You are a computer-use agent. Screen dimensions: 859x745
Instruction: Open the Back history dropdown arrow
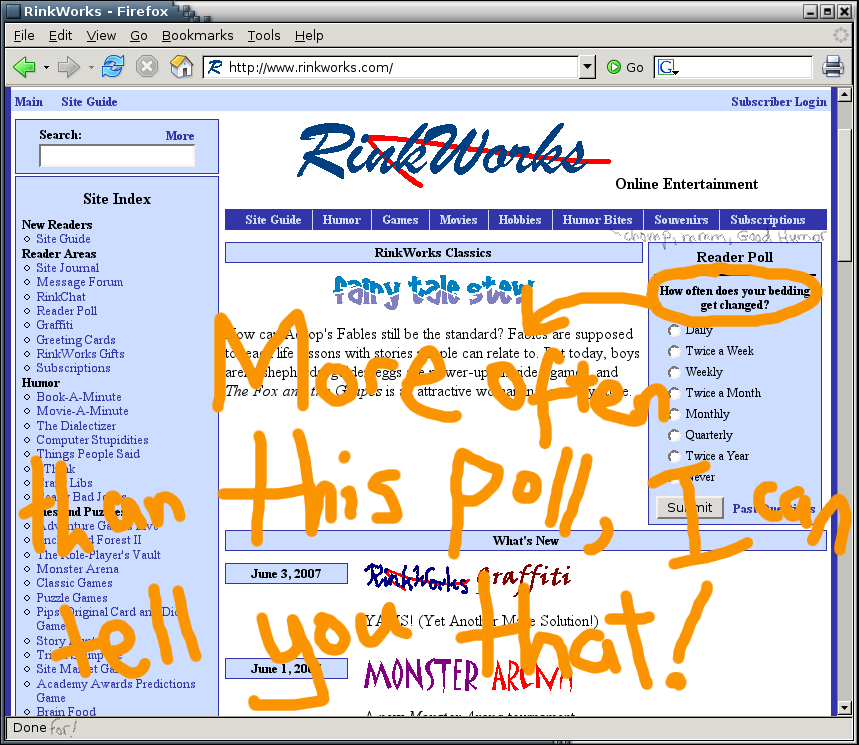(46, 67)
